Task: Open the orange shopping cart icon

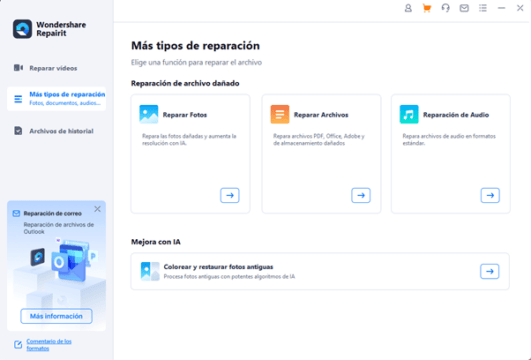Action: (x=427, y=8)
